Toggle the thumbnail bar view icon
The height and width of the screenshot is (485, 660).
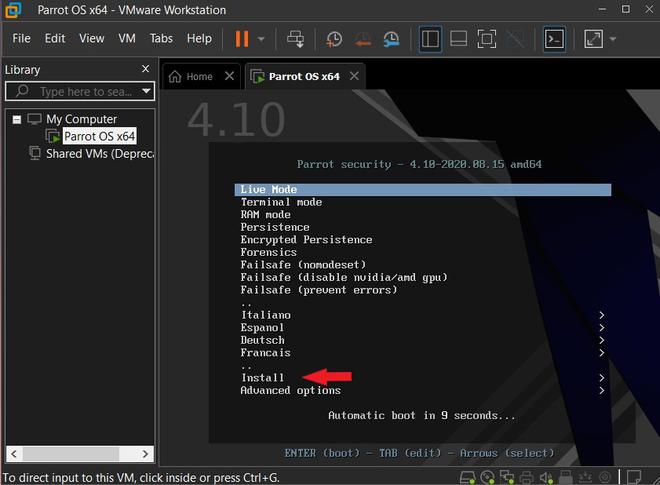[458, 39]
